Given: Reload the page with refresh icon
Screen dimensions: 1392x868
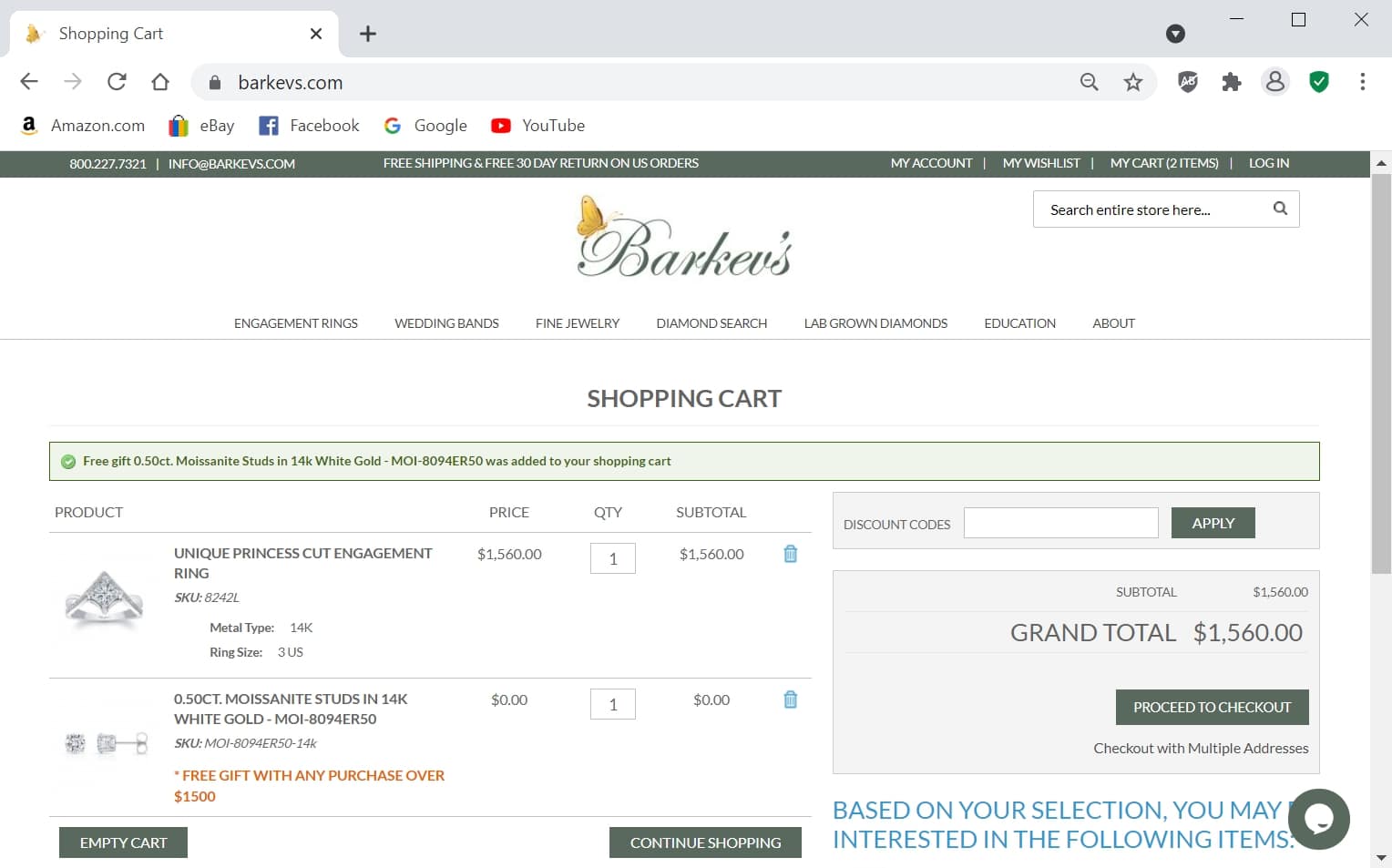Looking at the screenshot, I should (117, 82).
